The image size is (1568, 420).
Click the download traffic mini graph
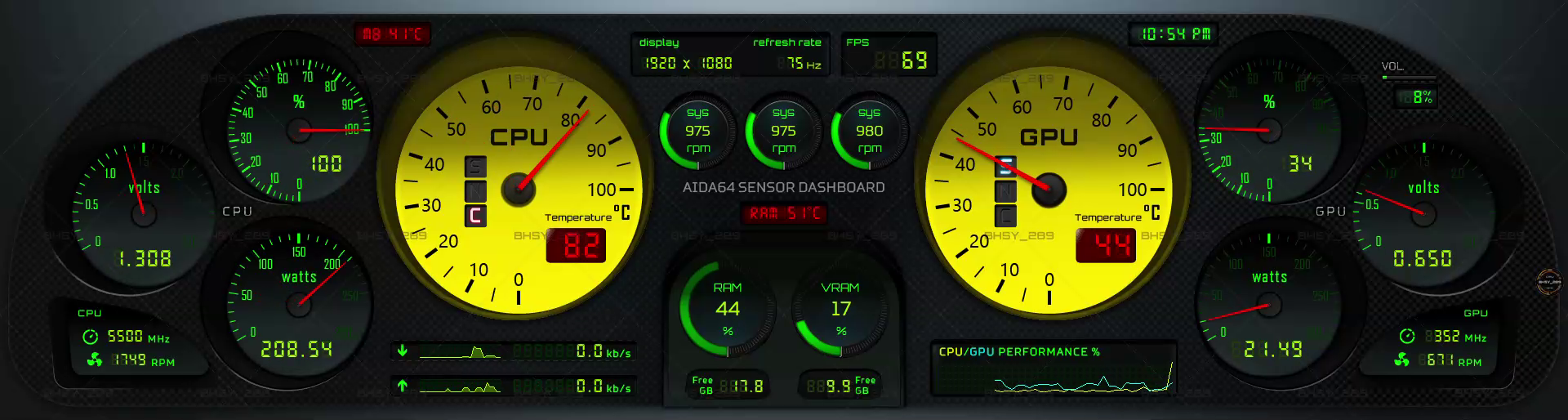461,352
